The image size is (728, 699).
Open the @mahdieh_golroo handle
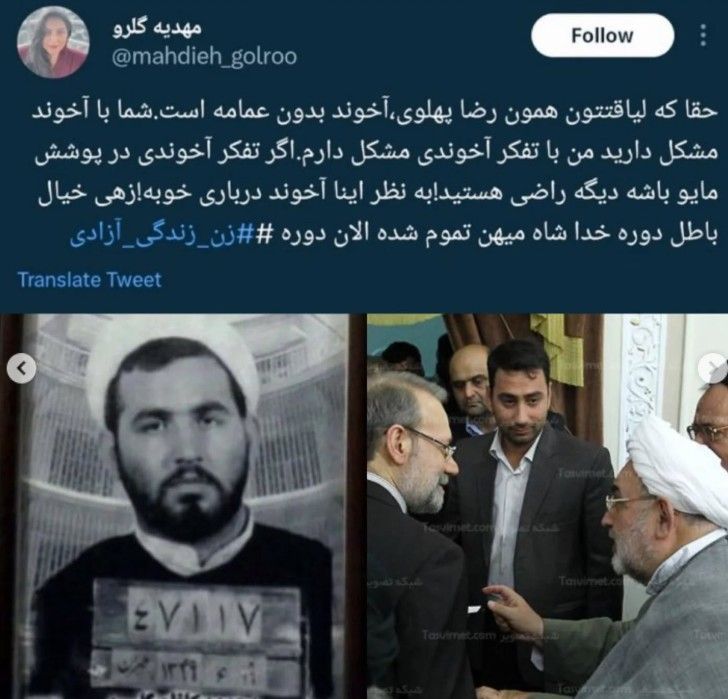[204, 57]
